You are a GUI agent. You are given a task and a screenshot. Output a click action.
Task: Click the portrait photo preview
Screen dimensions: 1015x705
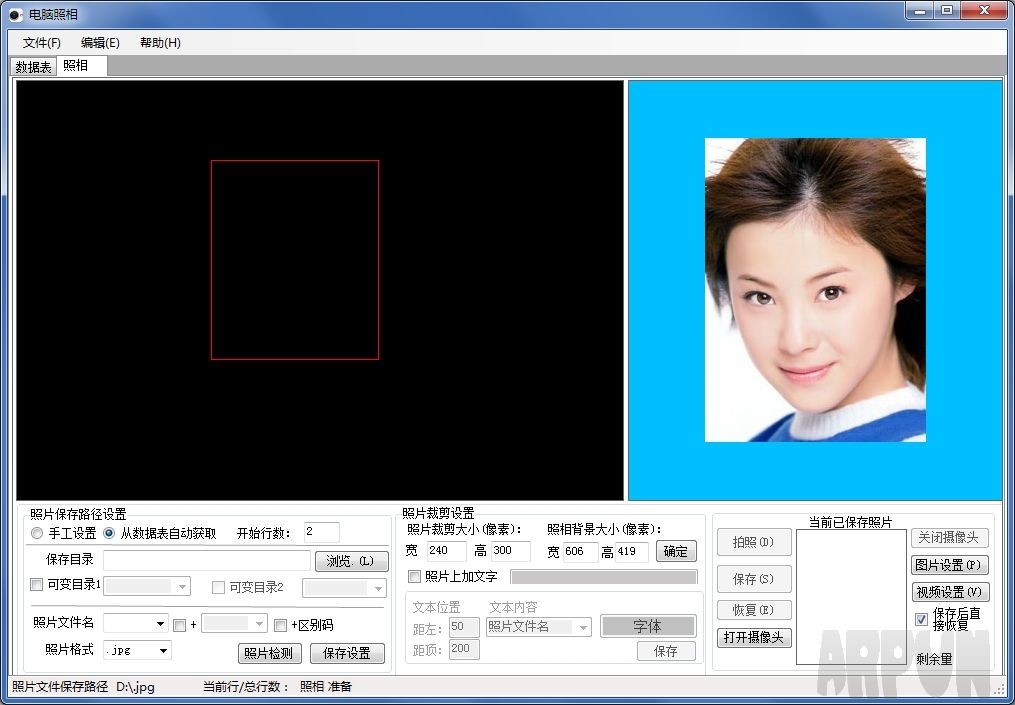pyautogui.click(x=815, y=290)
